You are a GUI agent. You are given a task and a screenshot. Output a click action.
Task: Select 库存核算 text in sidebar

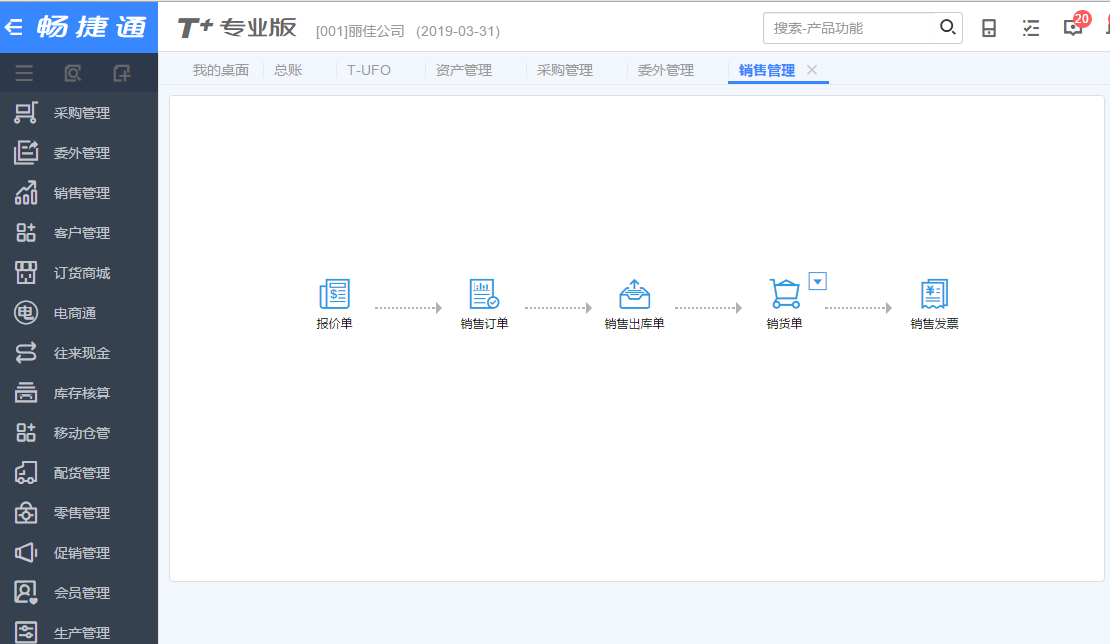pyautogui.click(x=82, y=393)
